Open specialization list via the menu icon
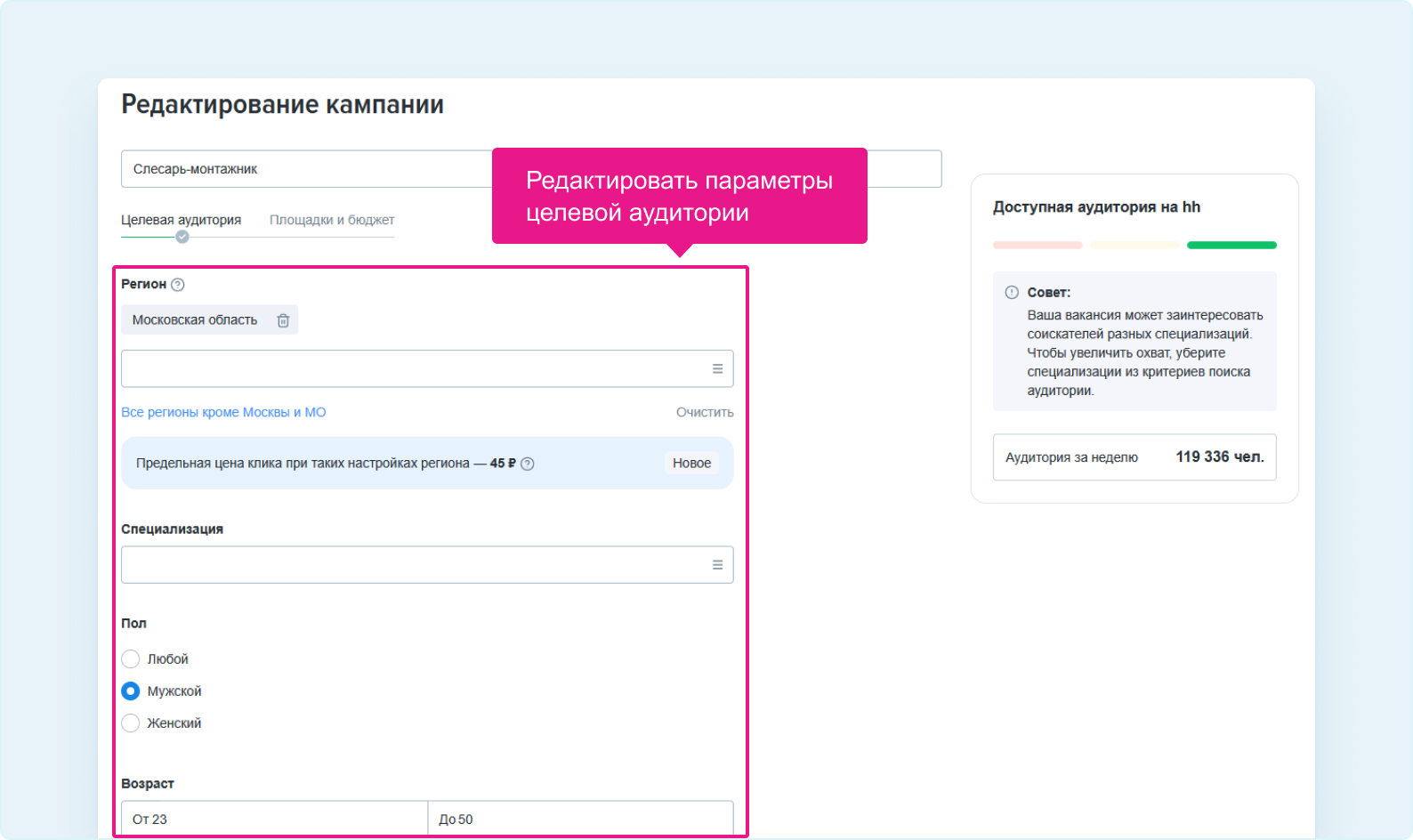 (x=717, y=565)
